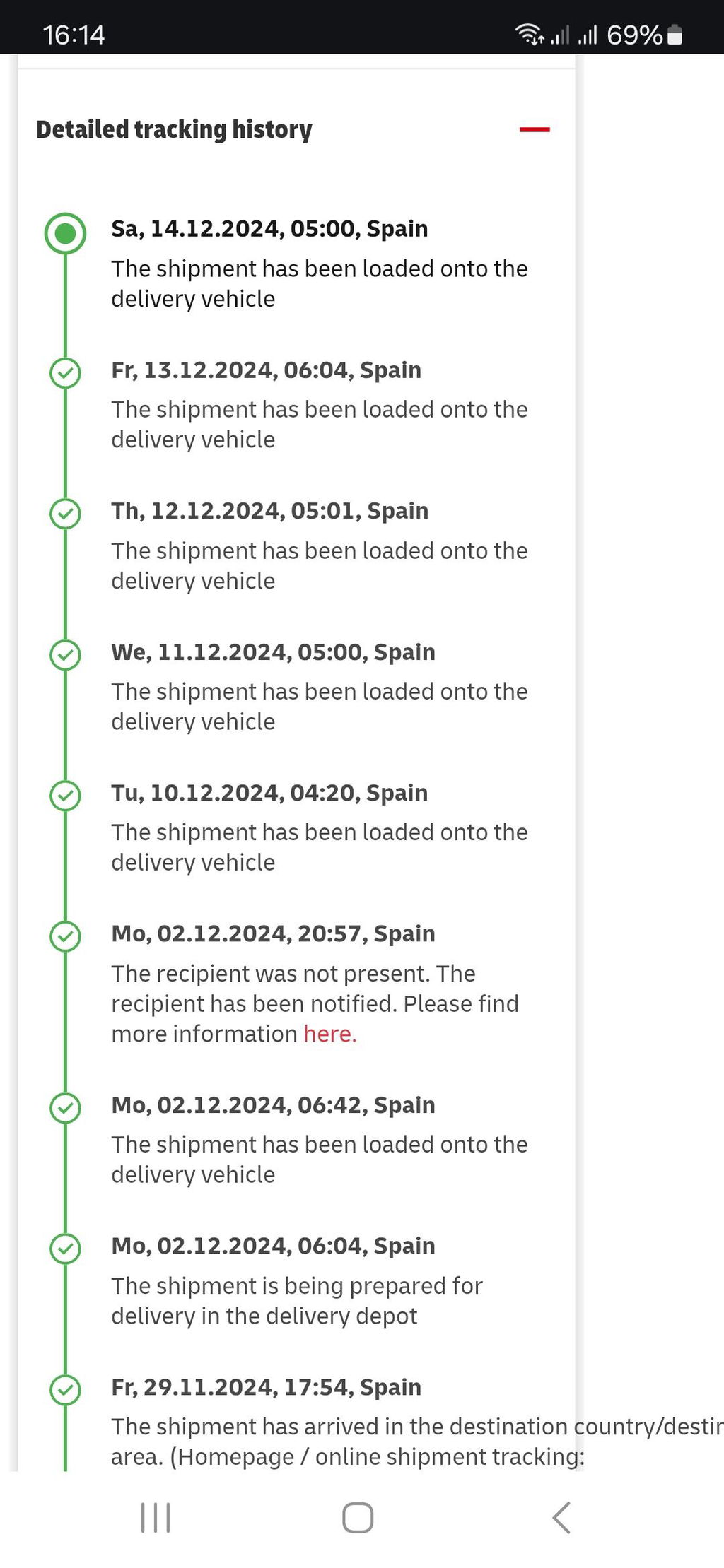Image resolution: width=724 pixels, height=1568 pixels.
Task: Tap the Detailed tracking history heading
Action: pyautogui.click(x=174, y=130)
